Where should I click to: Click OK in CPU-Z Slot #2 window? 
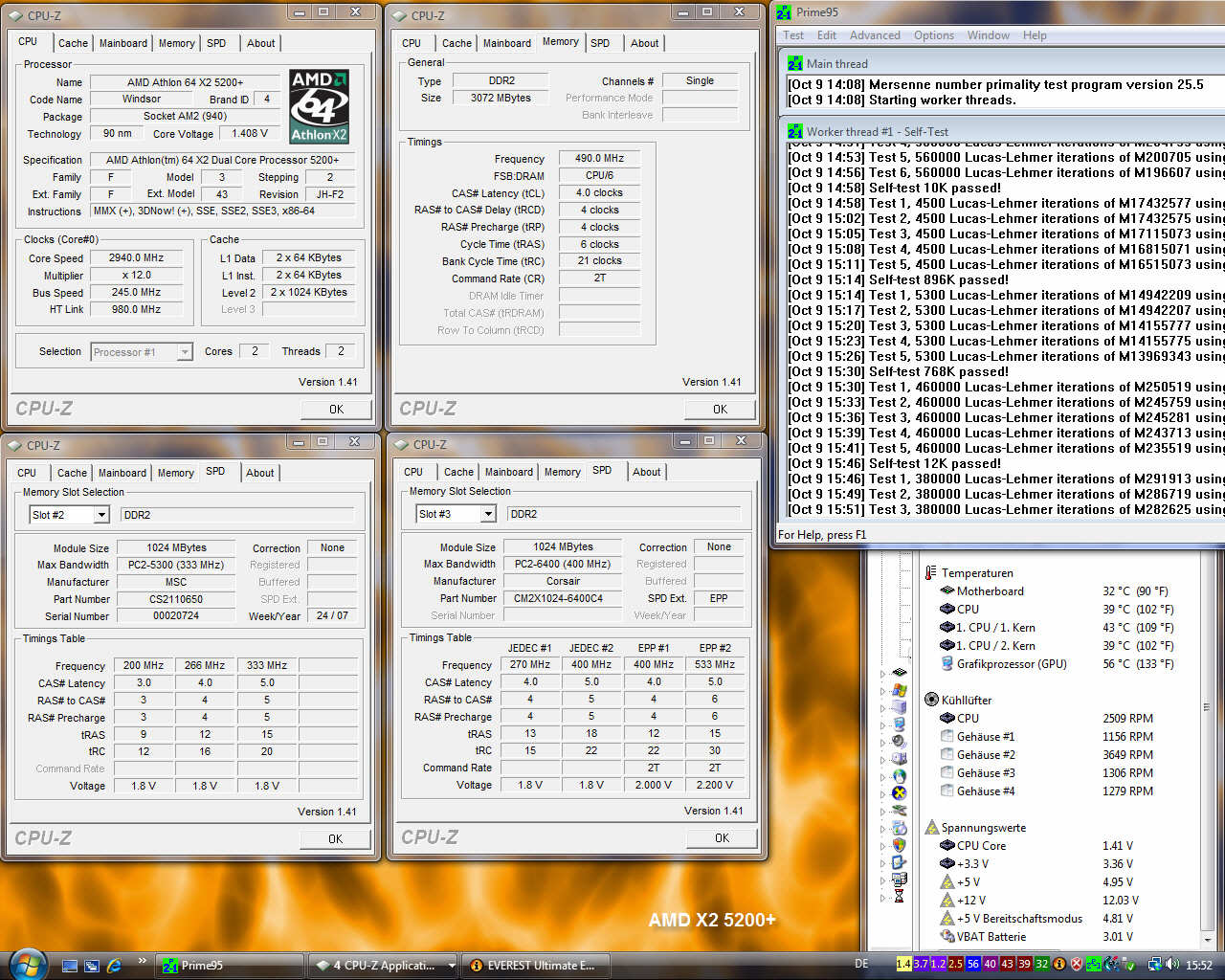pyautogui.click(x=335, y=838)
